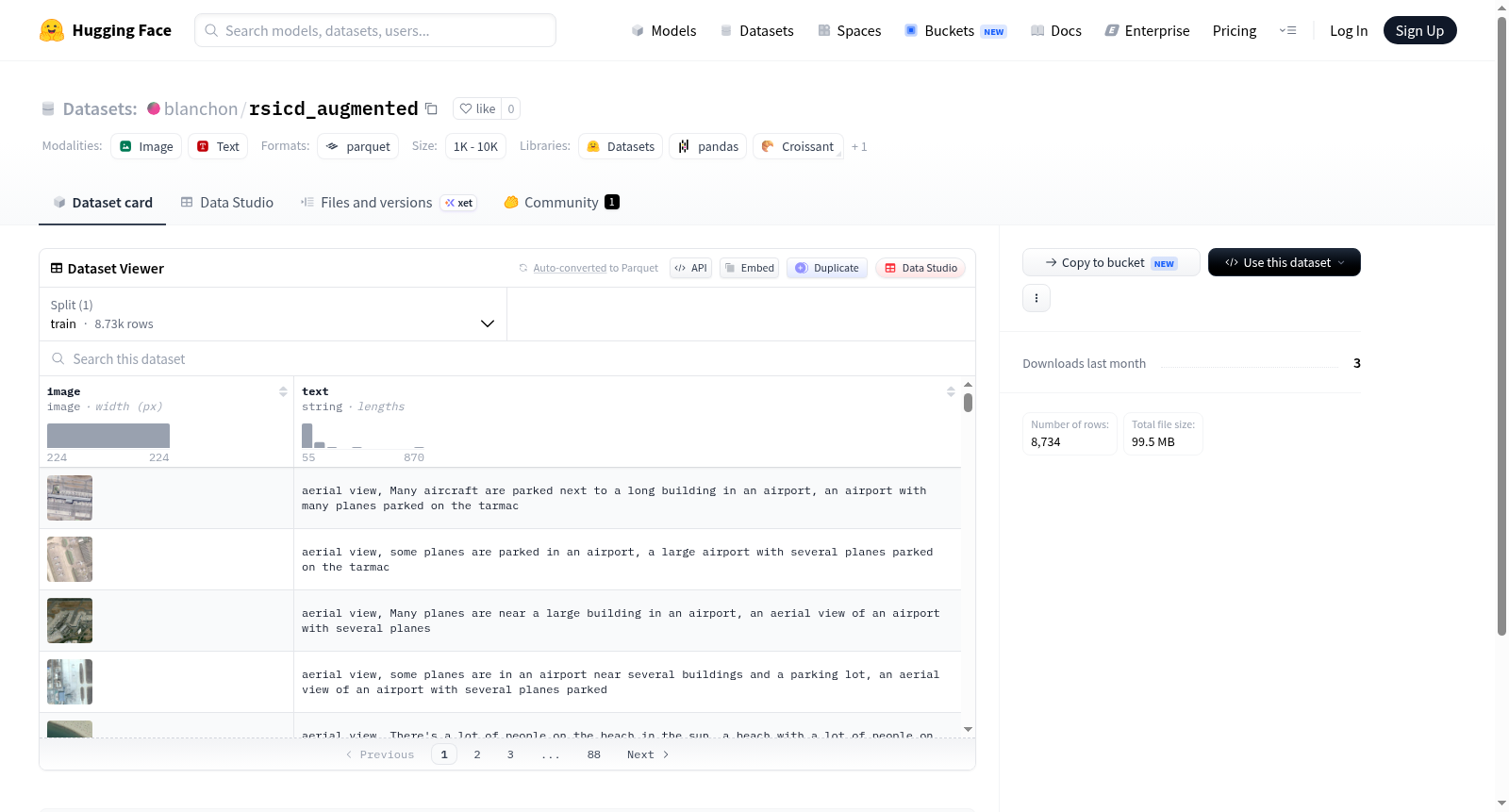The width and height of the screenshot is (1509, 812).
Task: Open the Use this dataset dropdown
Action: tap(1285, 262)
